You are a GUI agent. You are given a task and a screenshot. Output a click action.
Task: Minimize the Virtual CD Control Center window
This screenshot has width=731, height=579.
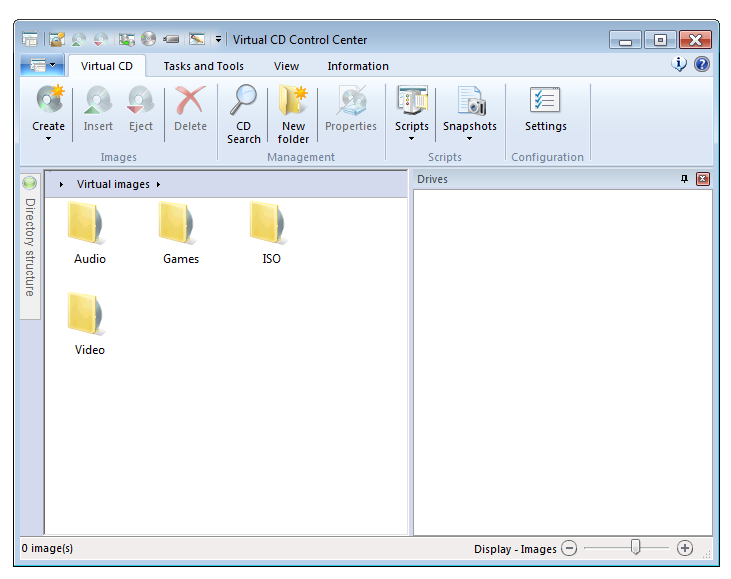(625, 40)
